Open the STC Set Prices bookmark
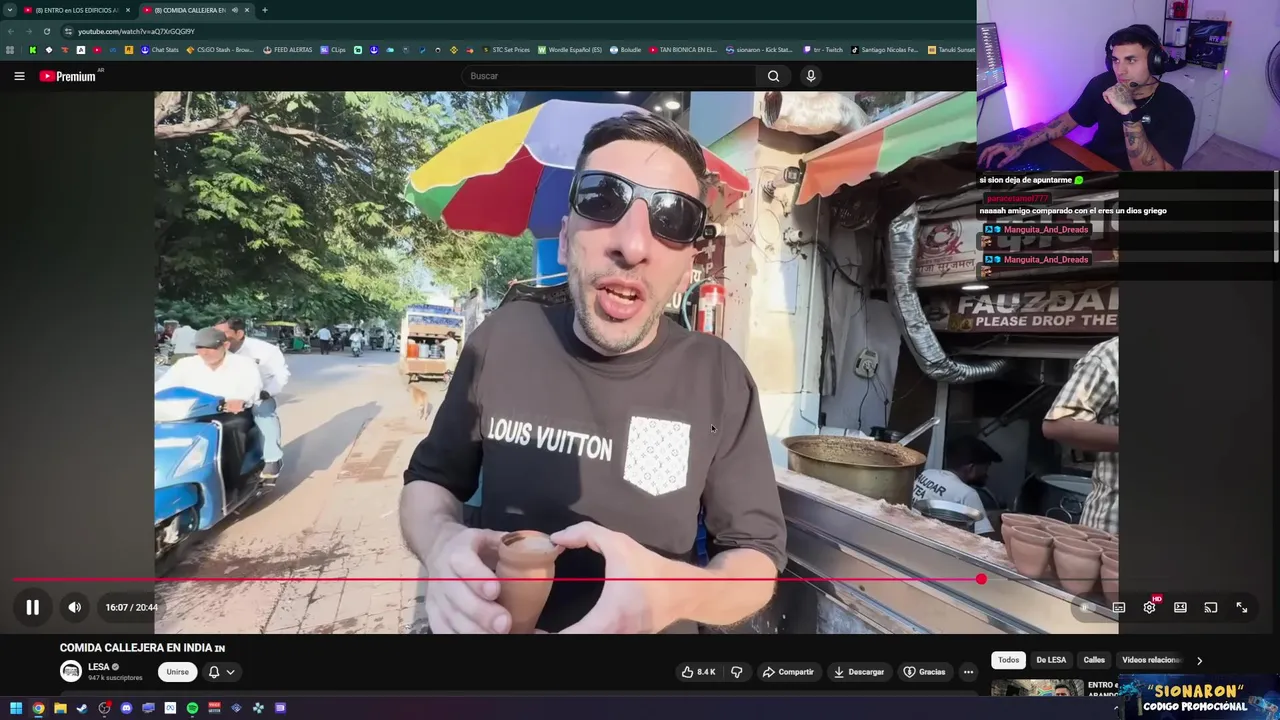This screenshot has height=720, width=1280. coord(506,49)
